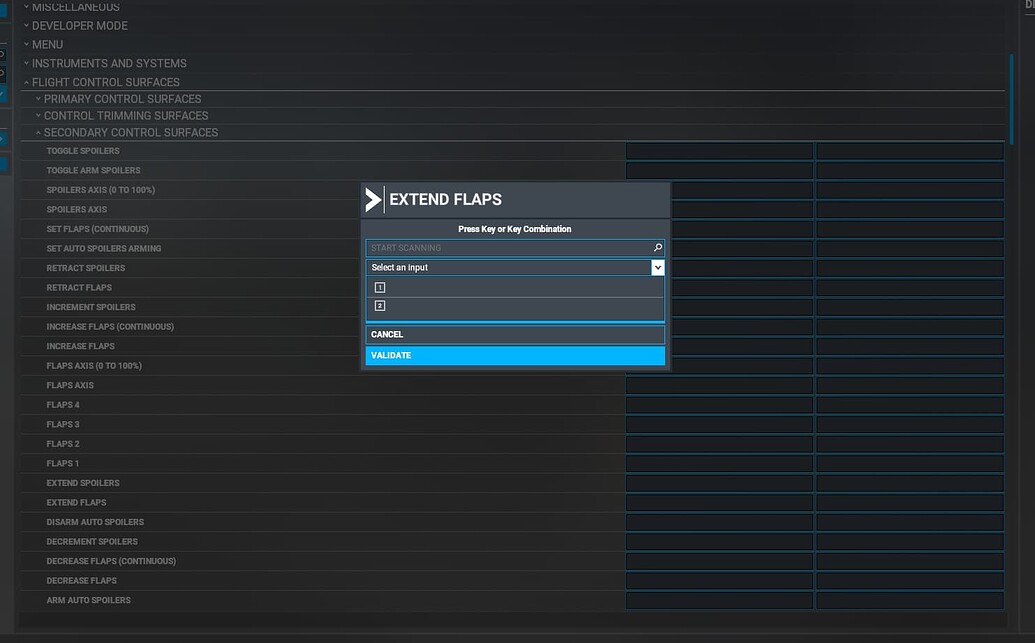This screenshot has width=1035, height=643.
Task: Select input slot 1 icon
Action: 380,288
